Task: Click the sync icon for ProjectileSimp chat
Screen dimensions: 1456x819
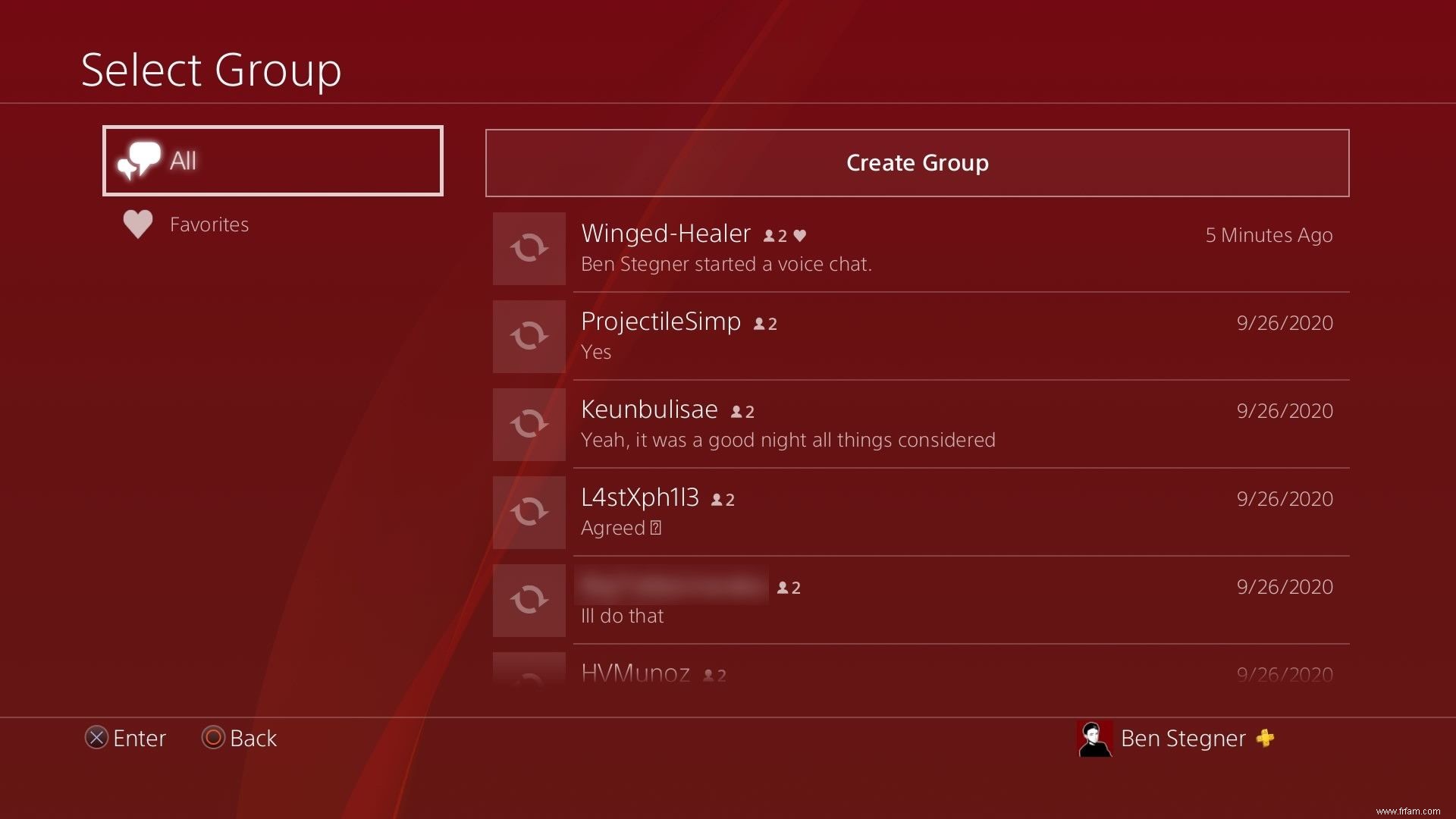Action: (x=527, y=336)
